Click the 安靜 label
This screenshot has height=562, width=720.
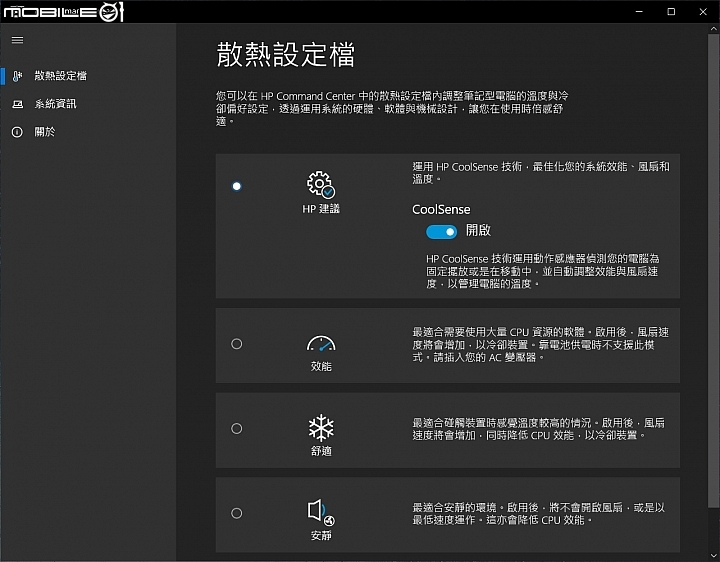[321, 535]
